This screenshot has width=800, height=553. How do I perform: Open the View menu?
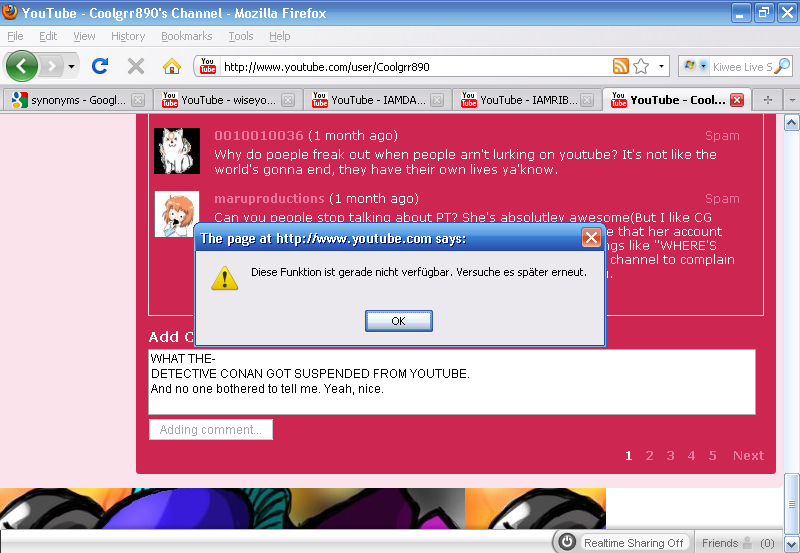point(84,36)
